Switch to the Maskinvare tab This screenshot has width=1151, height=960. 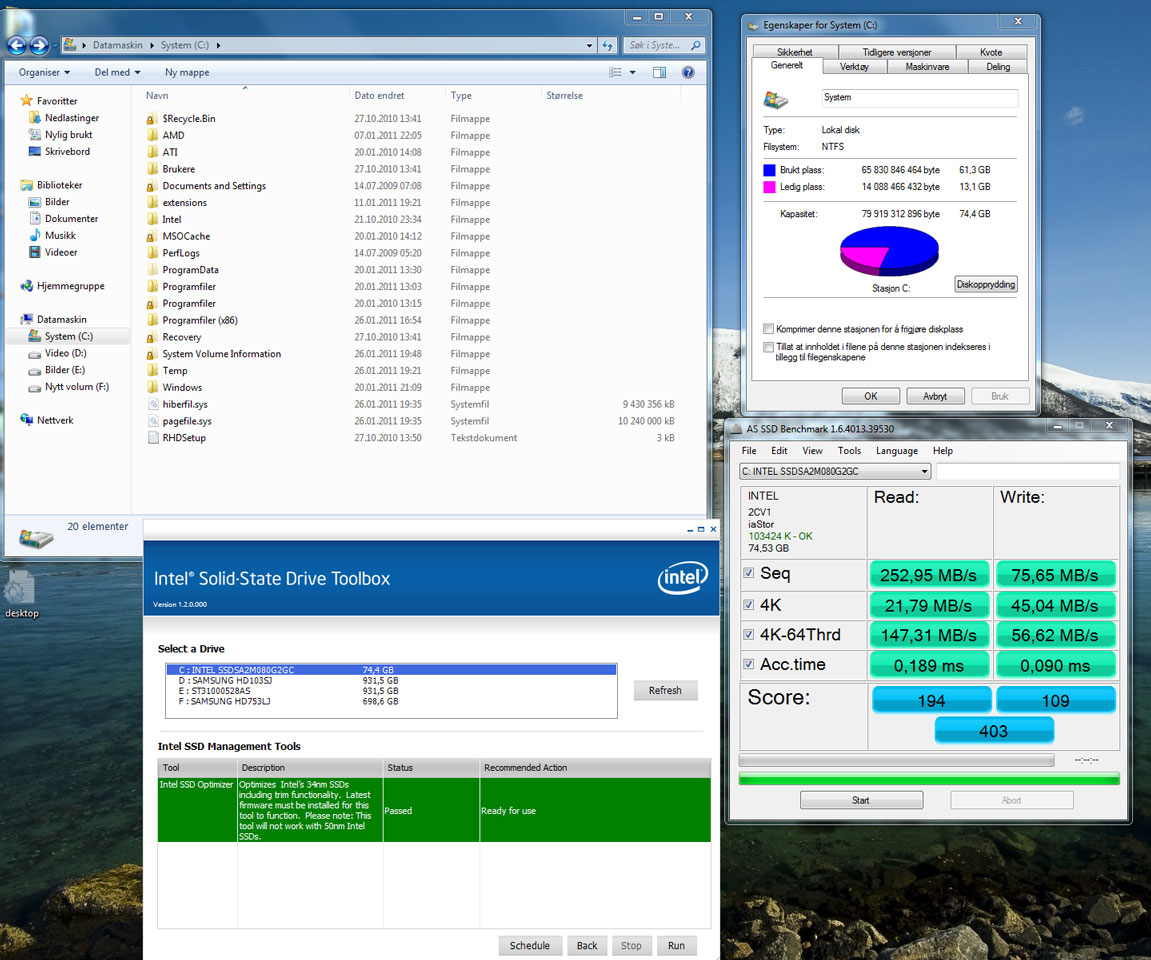pyautogui.click(x=927, y=67)
